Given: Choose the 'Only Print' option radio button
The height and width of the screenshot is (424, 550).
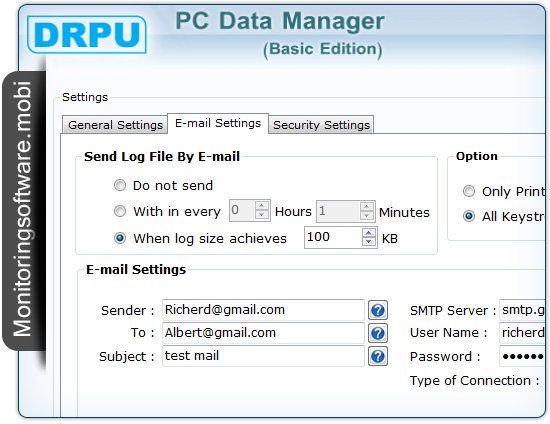Looking at the screenshot, I should pos(469,191).
